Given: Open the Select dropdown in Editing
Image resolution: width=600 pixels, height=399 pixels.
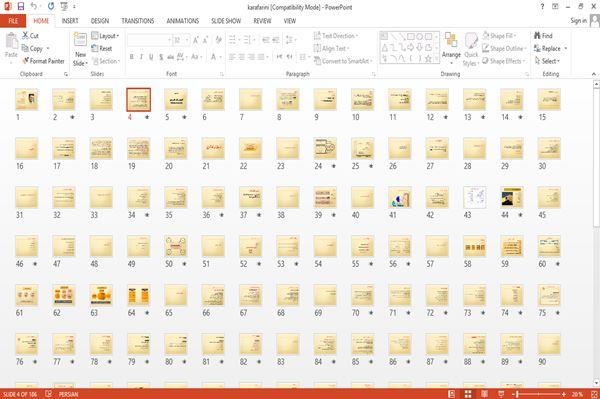Looking at the screenshot, I should coord(547,61).
